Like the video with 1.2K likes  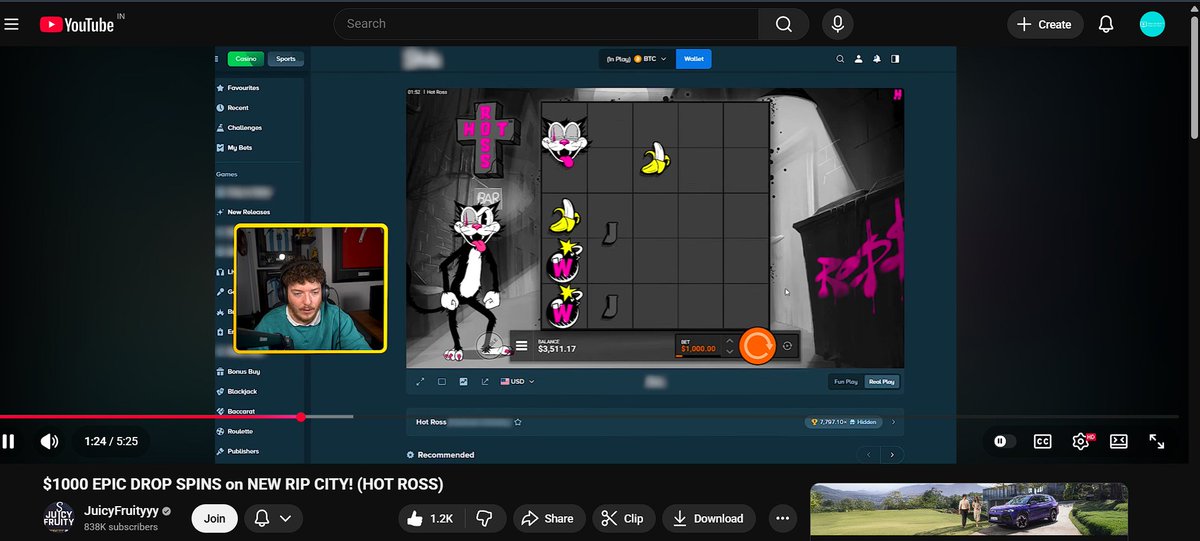430,518
